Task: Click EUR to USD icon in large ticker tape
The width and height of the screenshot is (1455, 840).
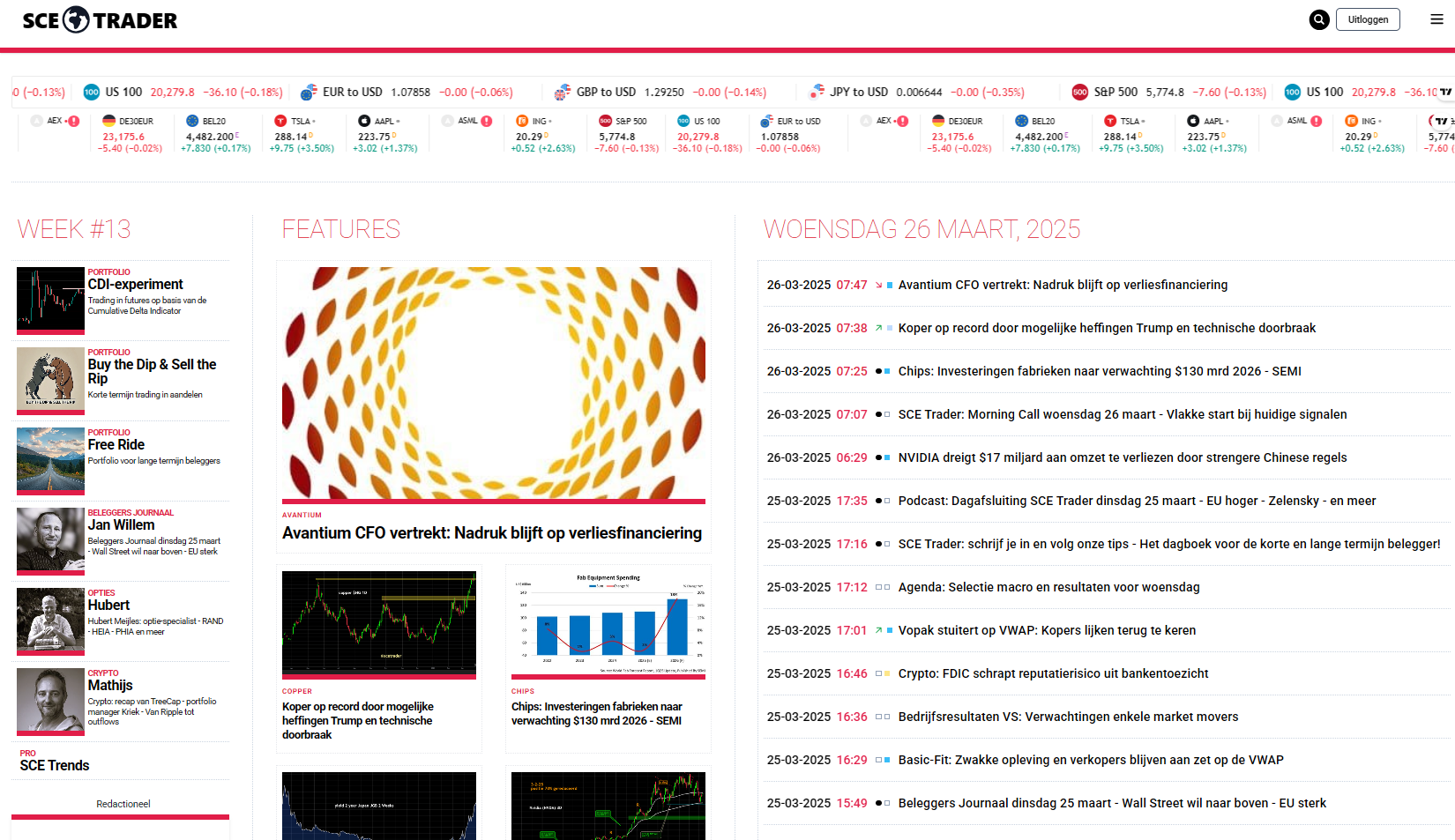Action: pos(309,92)
